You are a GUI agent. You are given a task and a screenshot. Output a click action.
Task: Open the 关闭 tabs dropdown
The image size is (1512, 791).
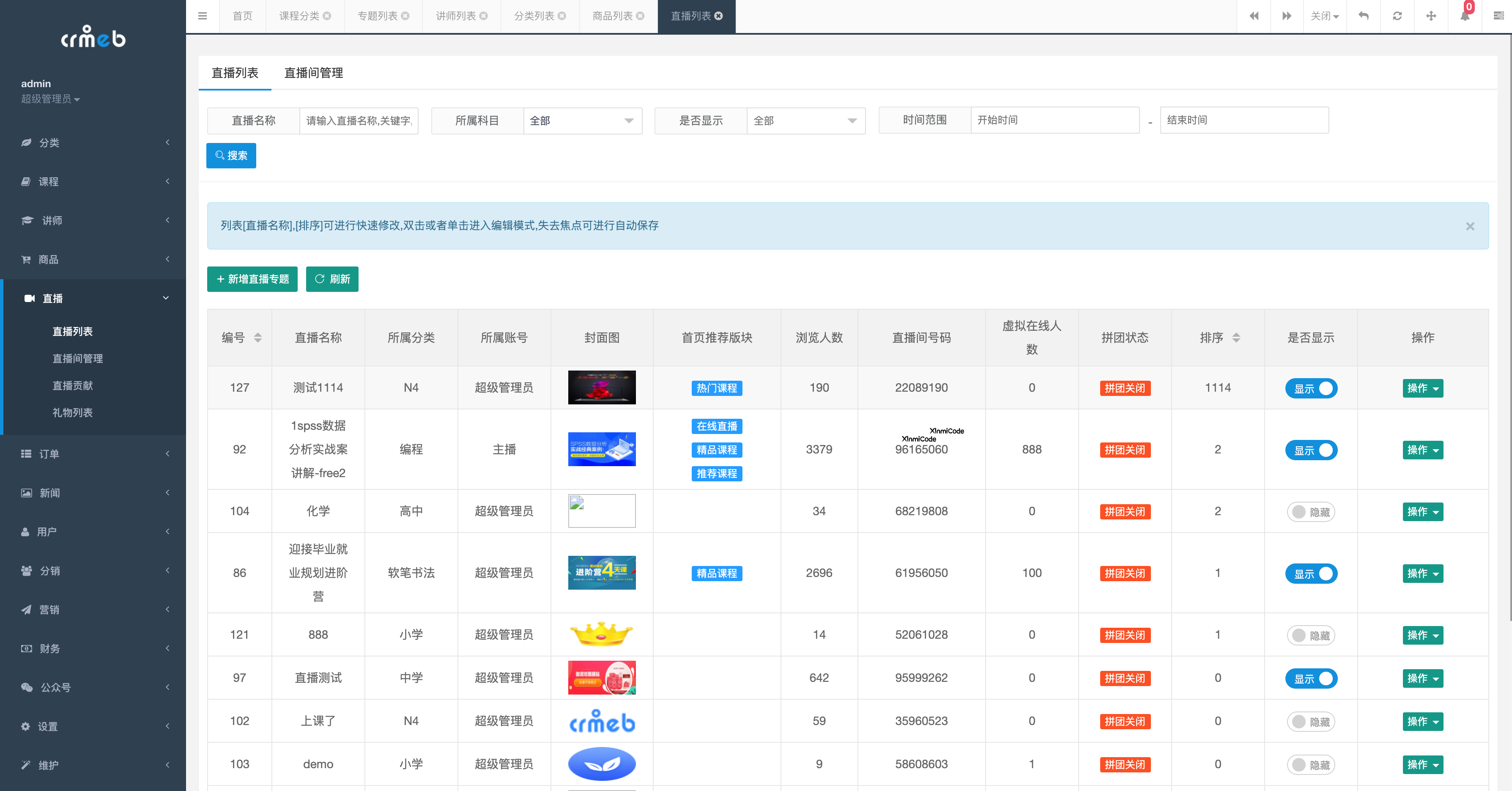[1325, 16]
